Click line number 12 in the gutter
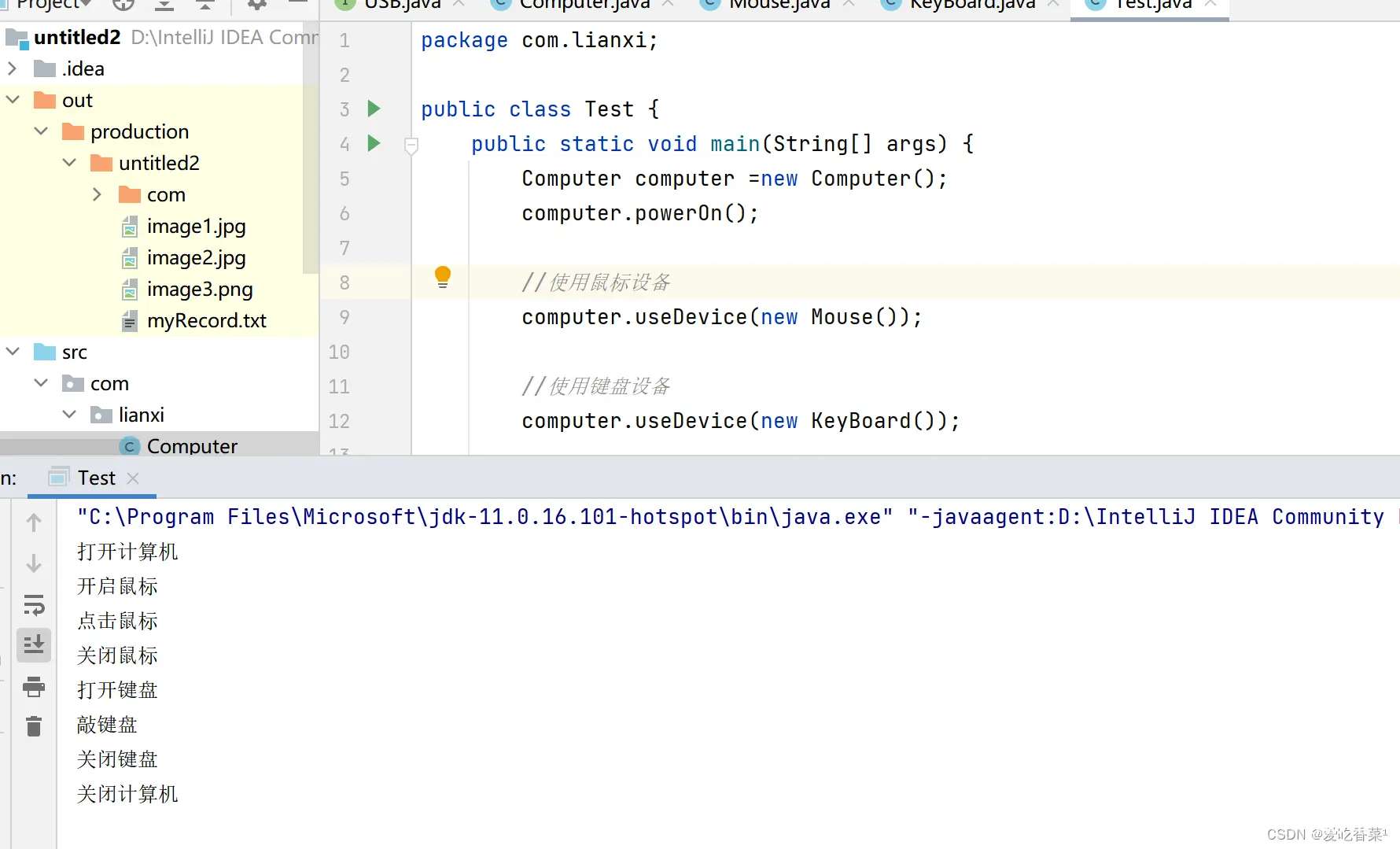1400x849 pixels. (x=339, y=421)
